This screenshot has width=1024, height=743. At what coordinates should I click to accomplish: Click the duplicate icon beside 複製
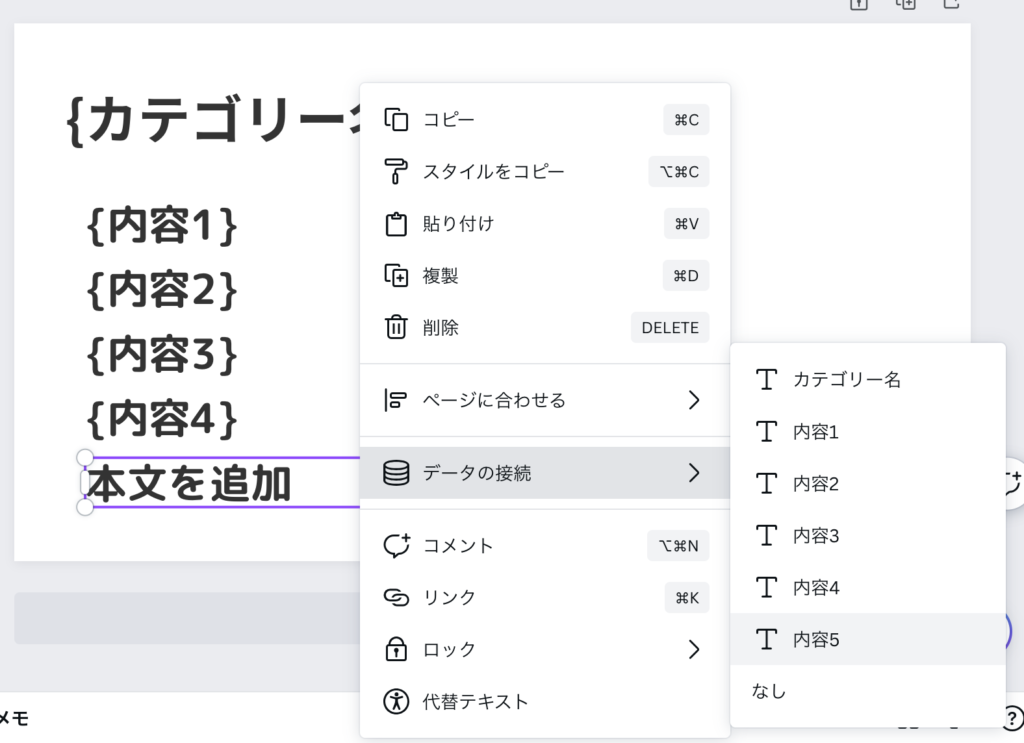(x=397, y=276)
